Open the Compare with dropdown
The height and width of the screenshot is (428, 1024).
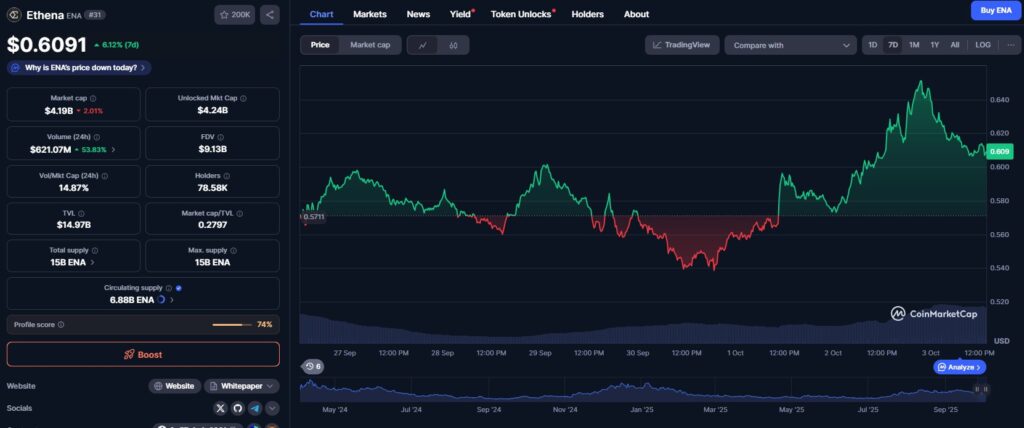790,45
